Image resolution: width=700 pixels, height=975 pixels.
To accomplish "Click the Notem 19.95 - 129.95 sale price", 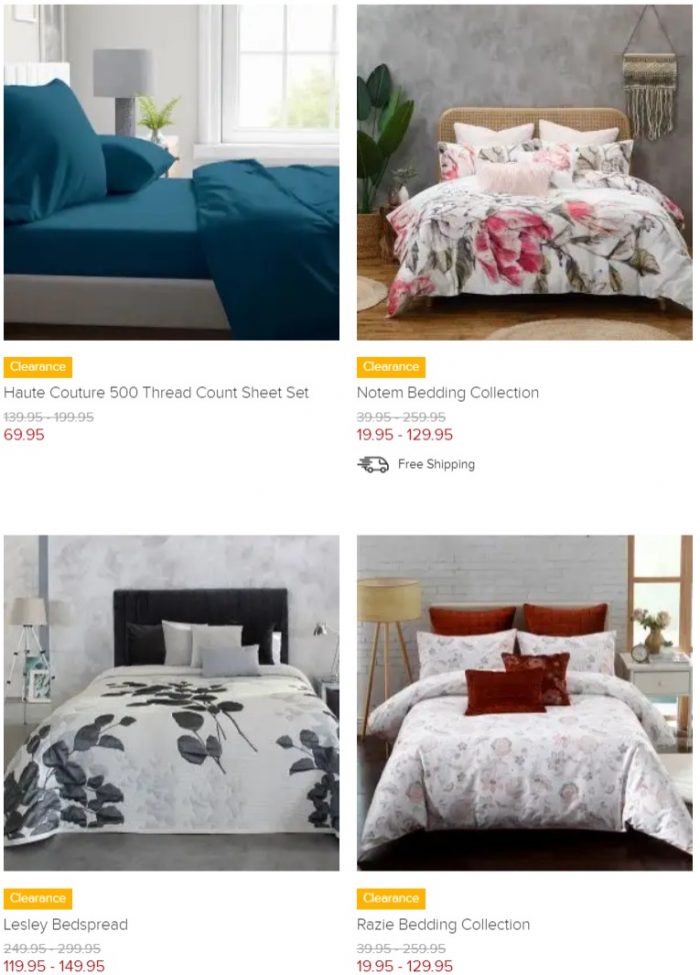I will coord(405,435).
